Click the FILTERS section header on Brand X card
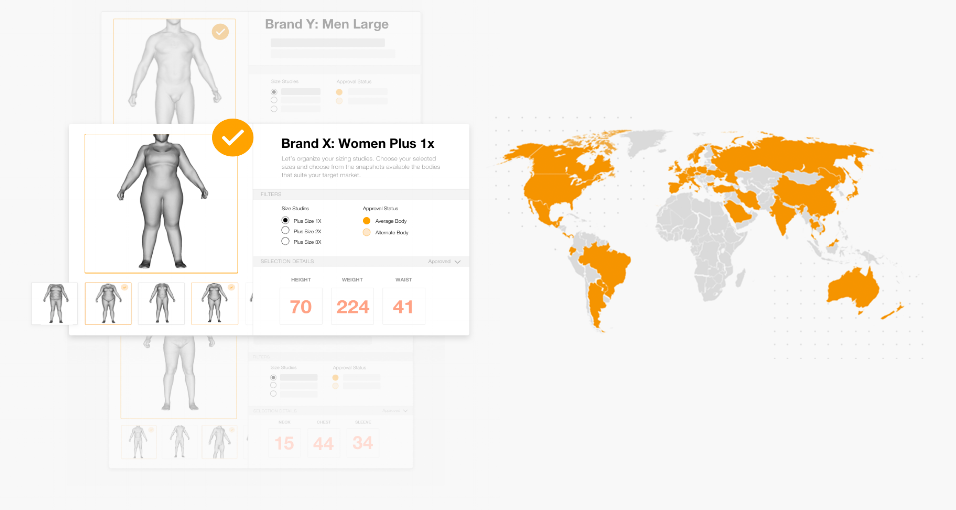The width and height of the screenshot is (956, 510). (361, 194)
